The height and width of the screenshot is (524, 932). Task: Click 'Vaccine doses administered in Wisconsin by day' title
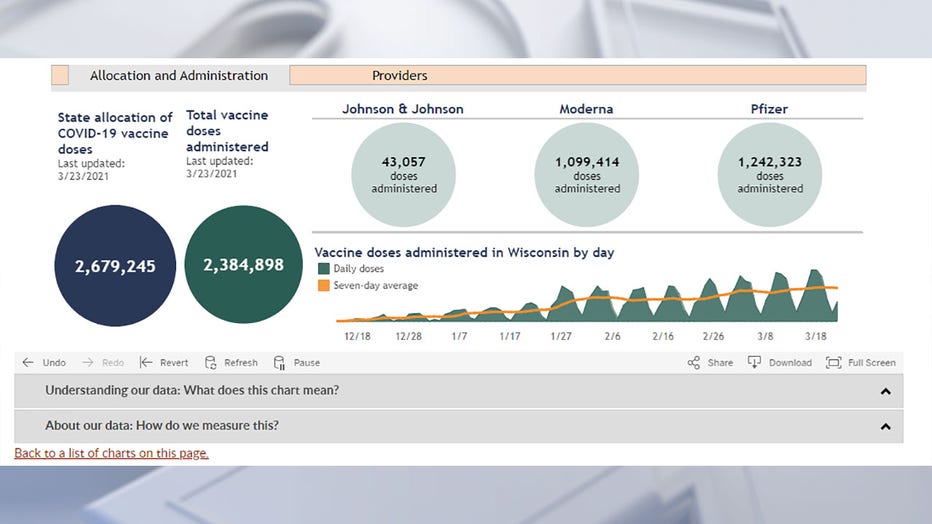pyautogui.click(x=464, y=252)
